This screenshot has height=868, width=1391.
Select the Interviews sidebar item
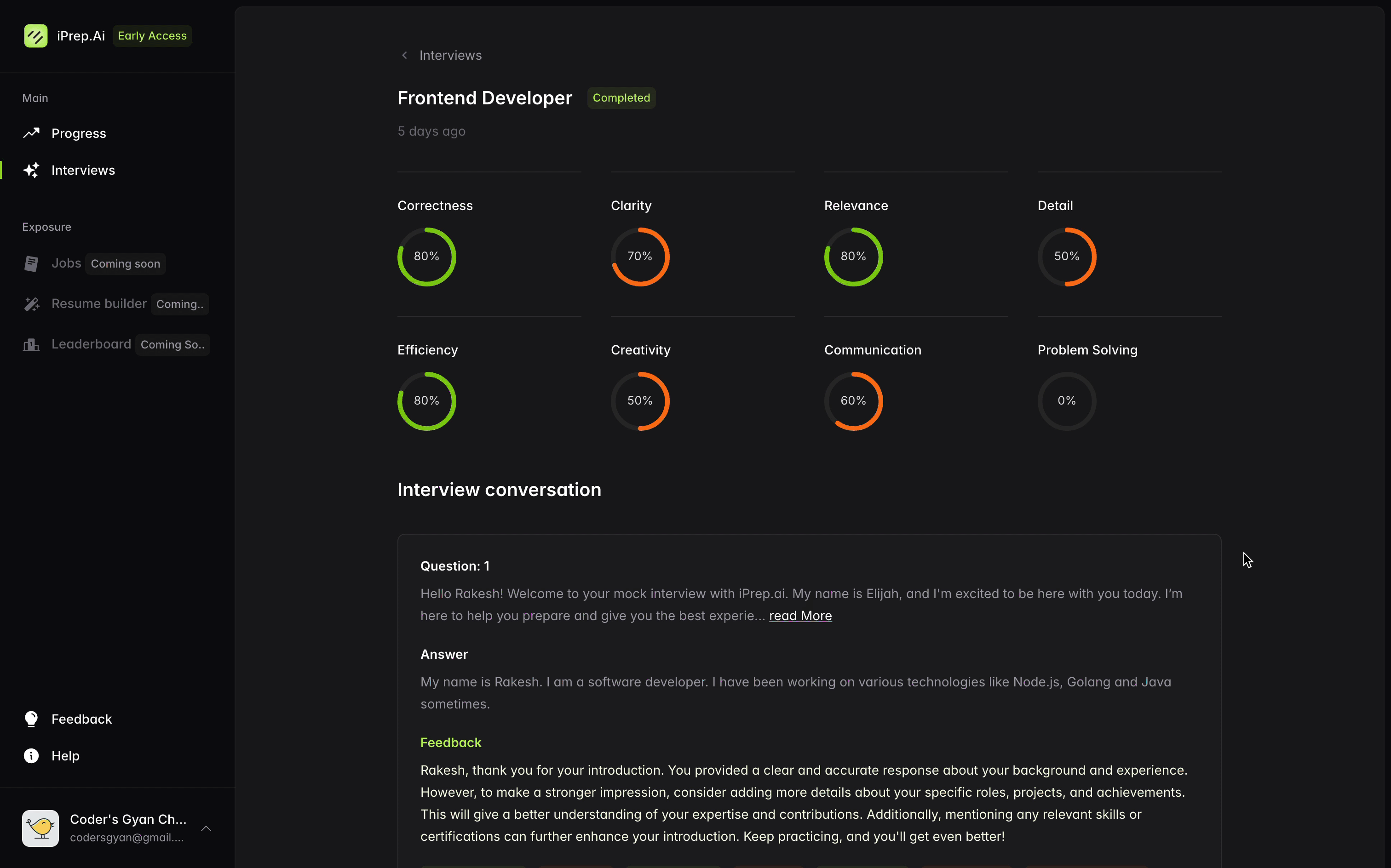pos(83,170)
